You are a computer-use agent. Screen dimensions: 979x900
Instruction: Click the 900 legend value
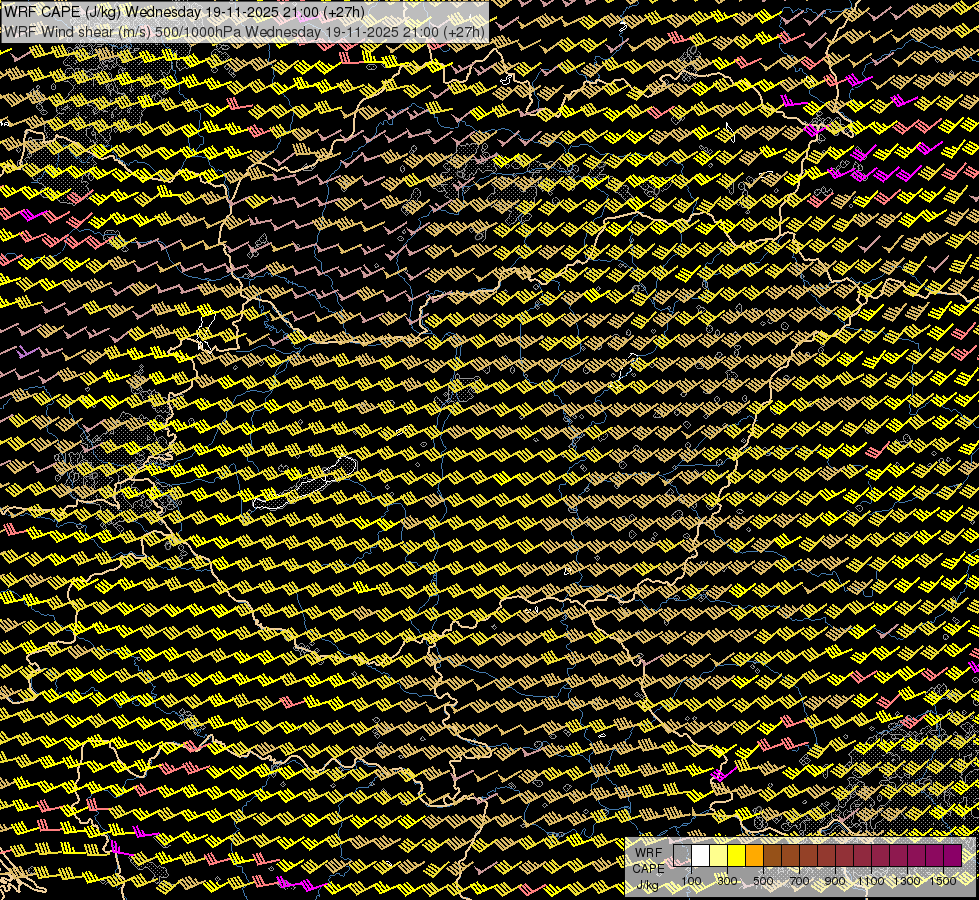coord(835,881)
